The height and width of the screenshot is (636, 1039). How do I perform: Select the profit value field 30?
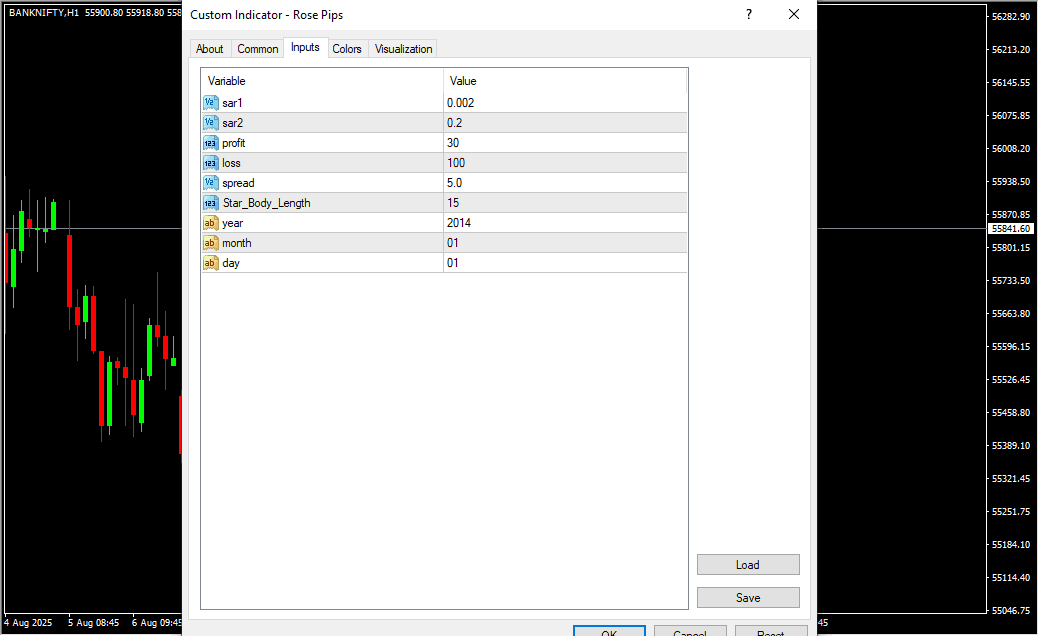coord(564,143)
